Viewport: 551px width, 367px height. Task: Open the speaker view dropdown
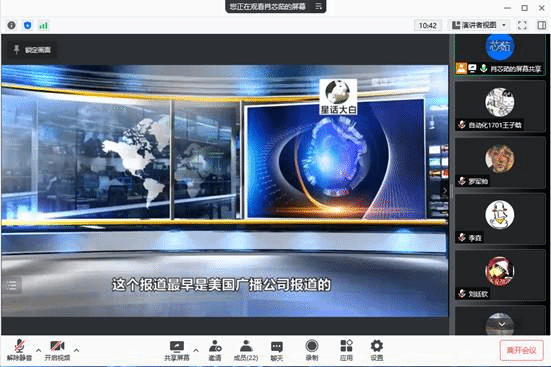[x=479, y=25]
